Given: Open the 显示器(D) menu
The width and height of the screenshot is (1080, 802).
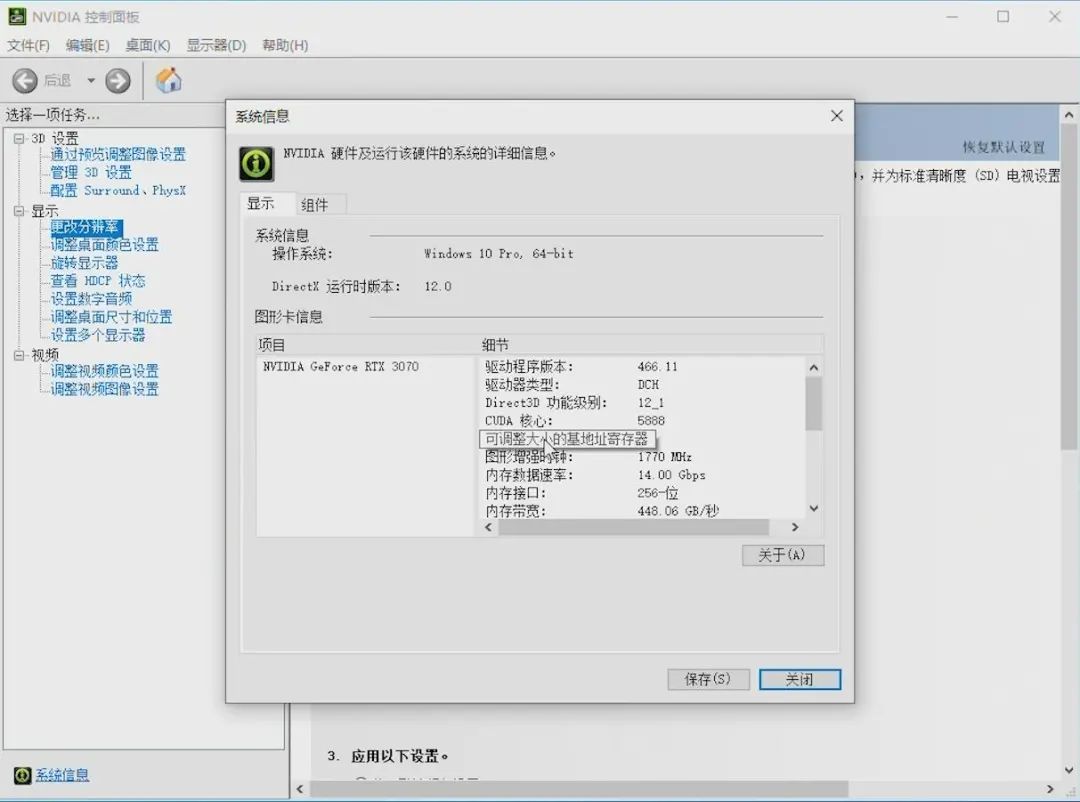Looking at the screenshot, I should (x=216, y=45).
